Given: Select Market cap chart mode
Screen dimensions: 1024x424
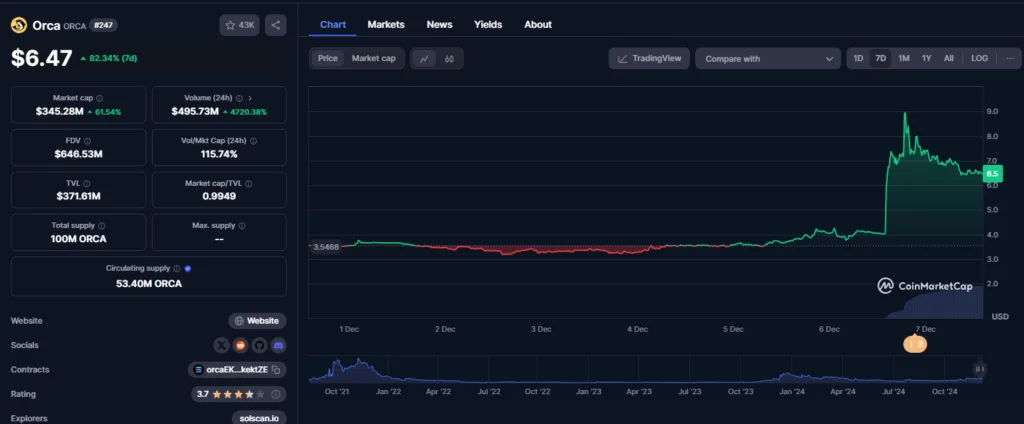Looking at the screenshot, I should click(374, 58).
